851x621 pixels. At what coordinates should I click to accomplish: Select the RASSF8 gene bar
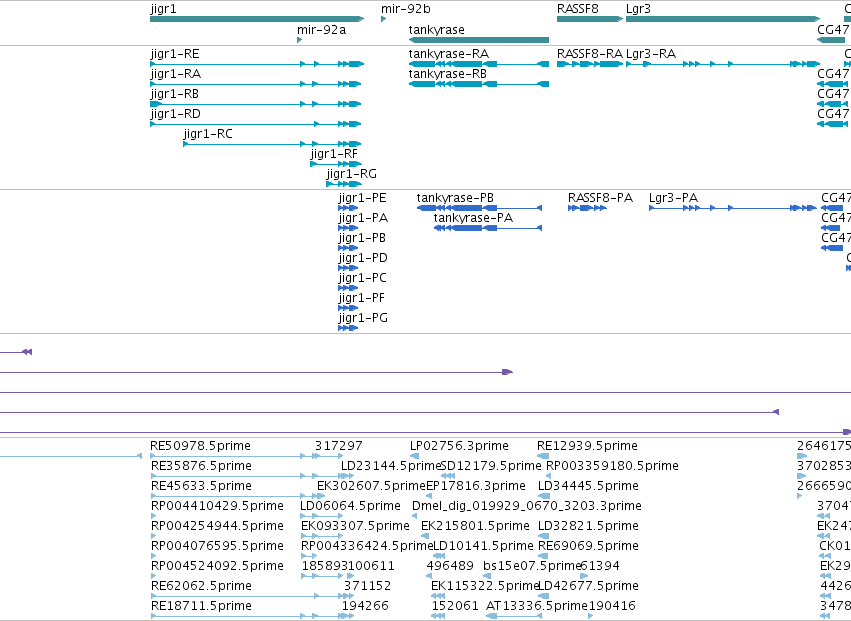coord(589,19)
